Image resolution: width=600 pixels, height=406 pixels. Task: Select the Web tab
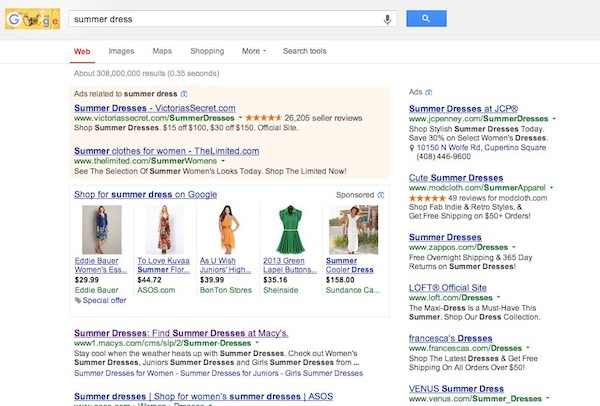[82, 51]
